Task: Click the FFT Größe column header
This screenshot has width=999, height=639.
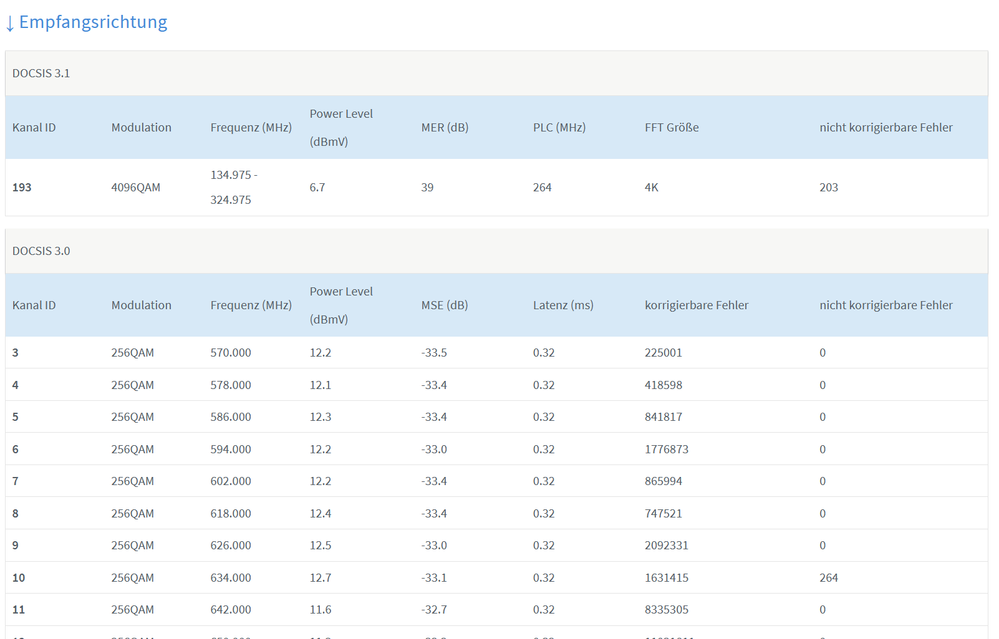Action: click(x=672, y=128)
